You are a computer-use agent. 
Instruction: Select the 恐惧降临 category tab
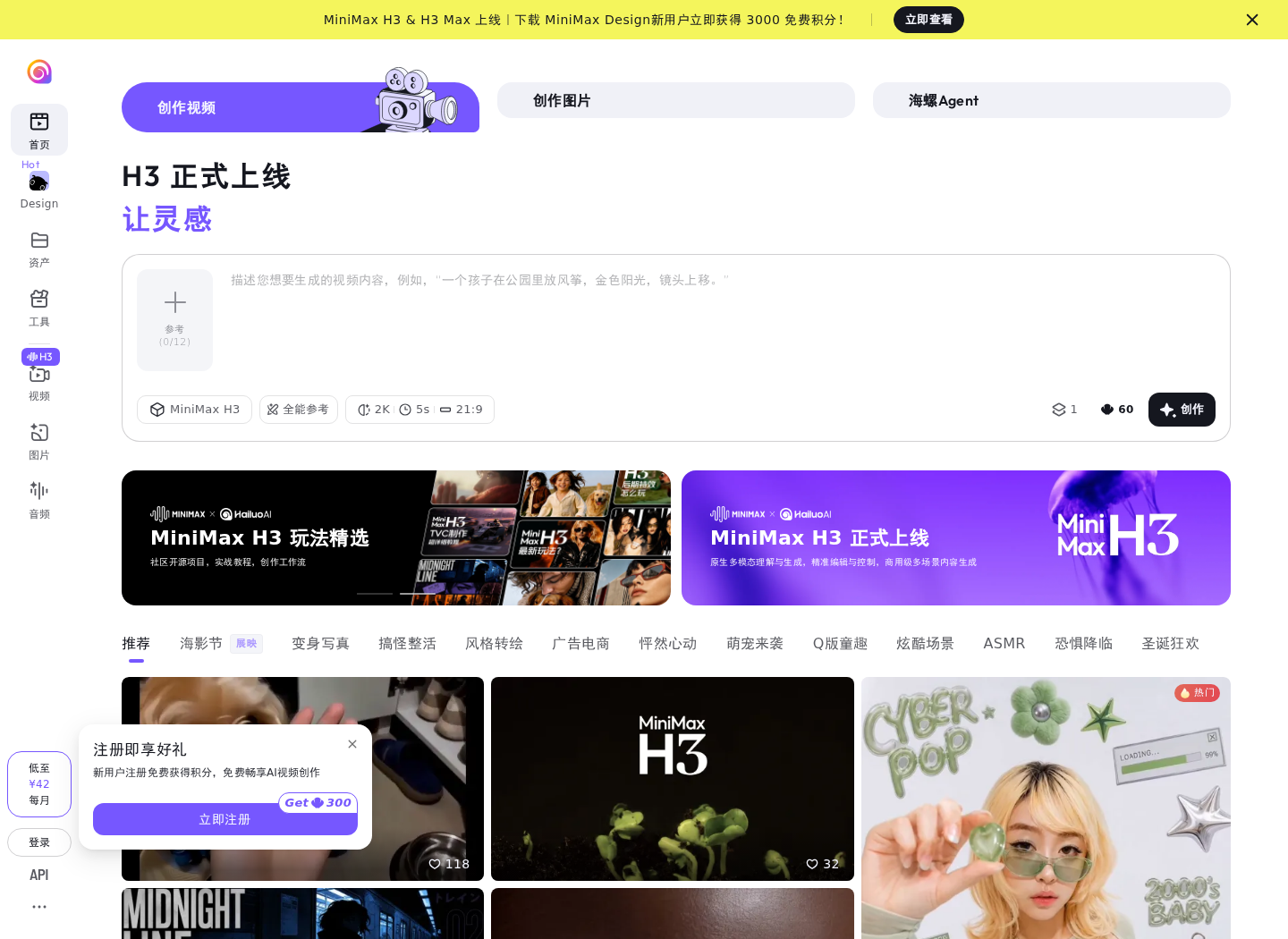click(1083, 644)
